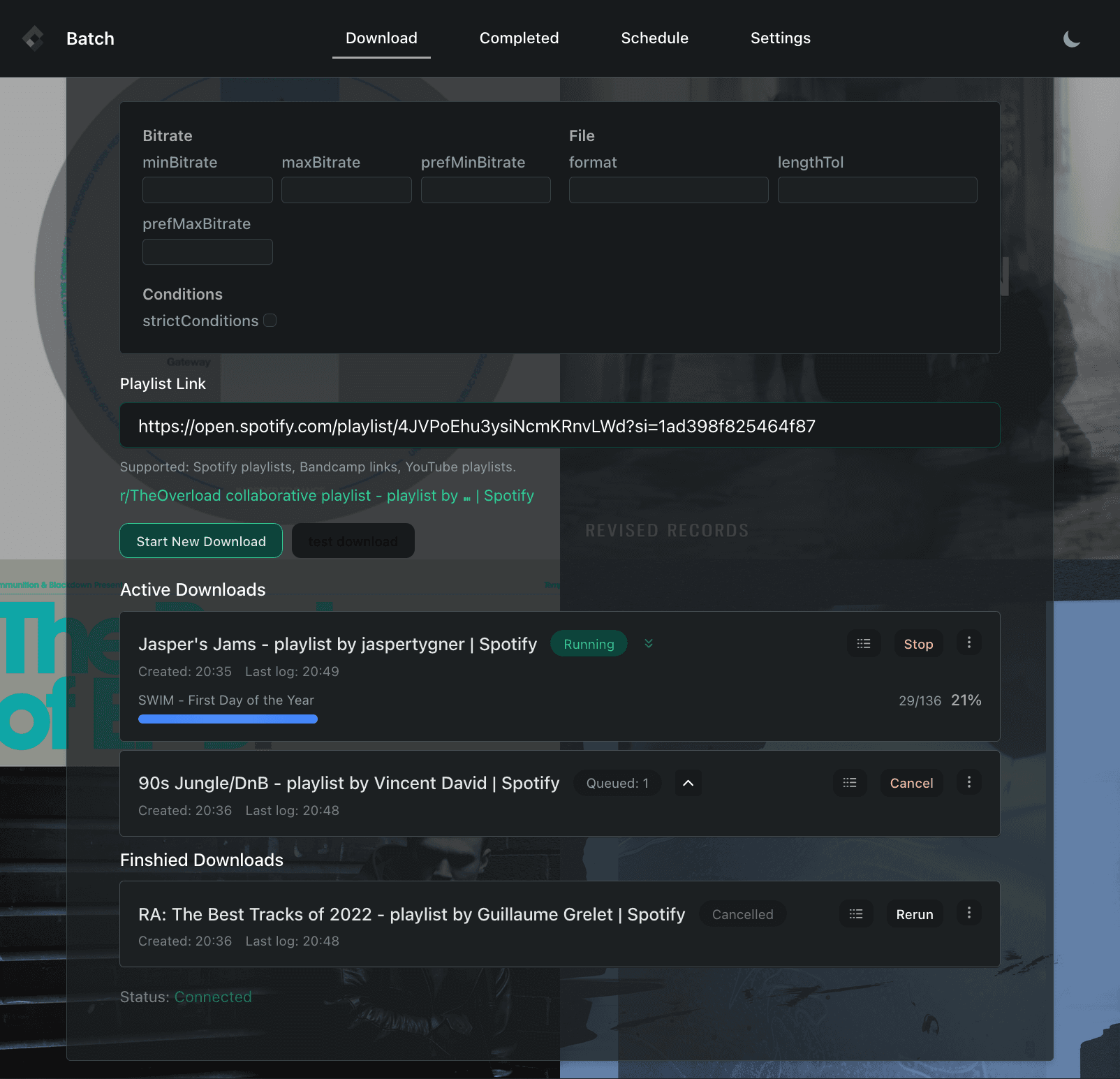Focus the format input field
Viewport: 1120px width, 1079px height.
[668, 190]
